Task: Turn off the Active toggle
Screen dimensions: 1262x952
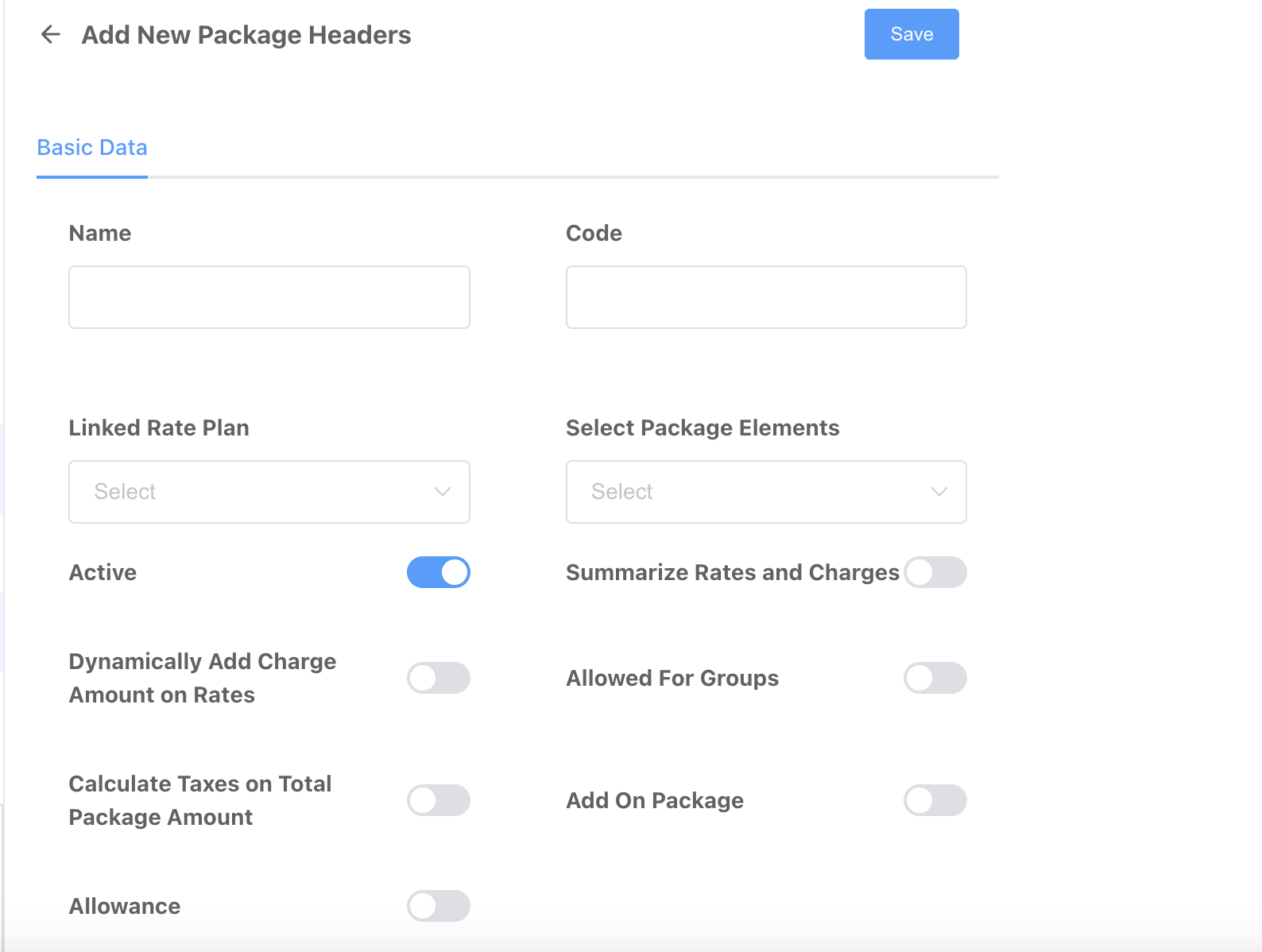Action: pyautogui.click(x=439, y=572)
